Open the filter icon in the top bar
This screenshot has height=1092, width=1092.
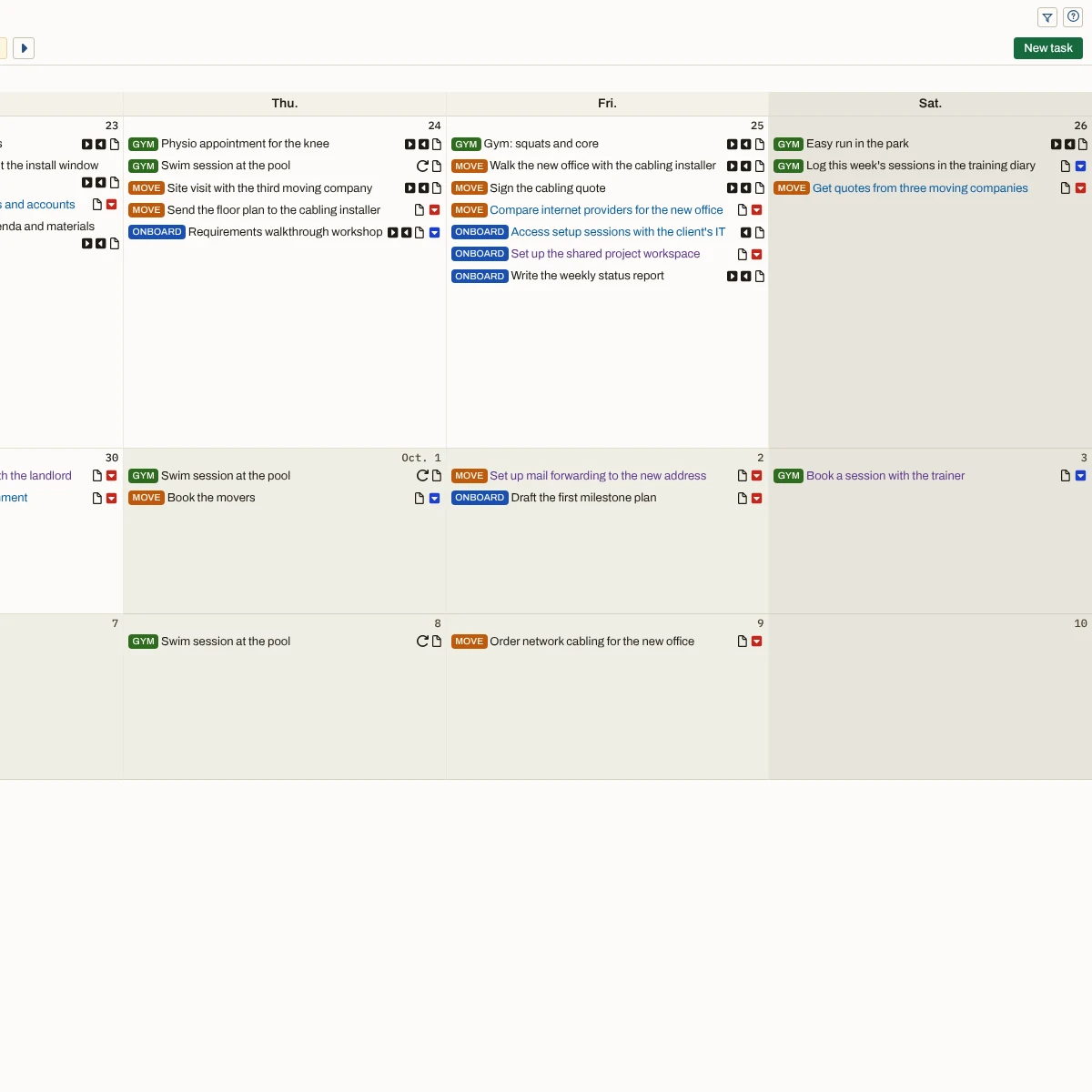coord(1047,17)
